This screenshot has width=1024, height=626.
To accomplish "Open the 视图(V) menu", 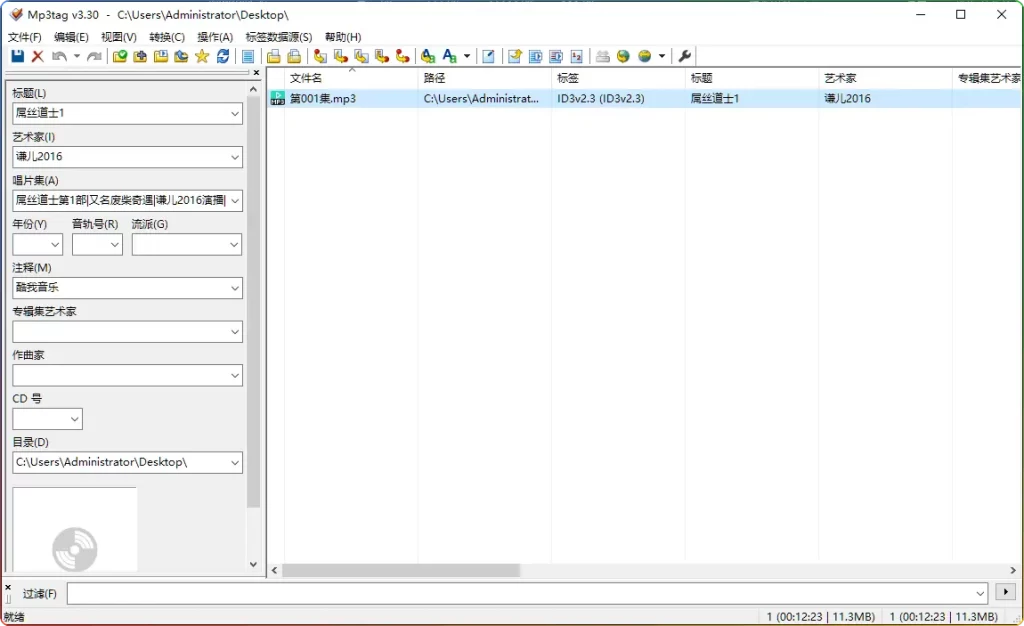I will tap(119, 37).
